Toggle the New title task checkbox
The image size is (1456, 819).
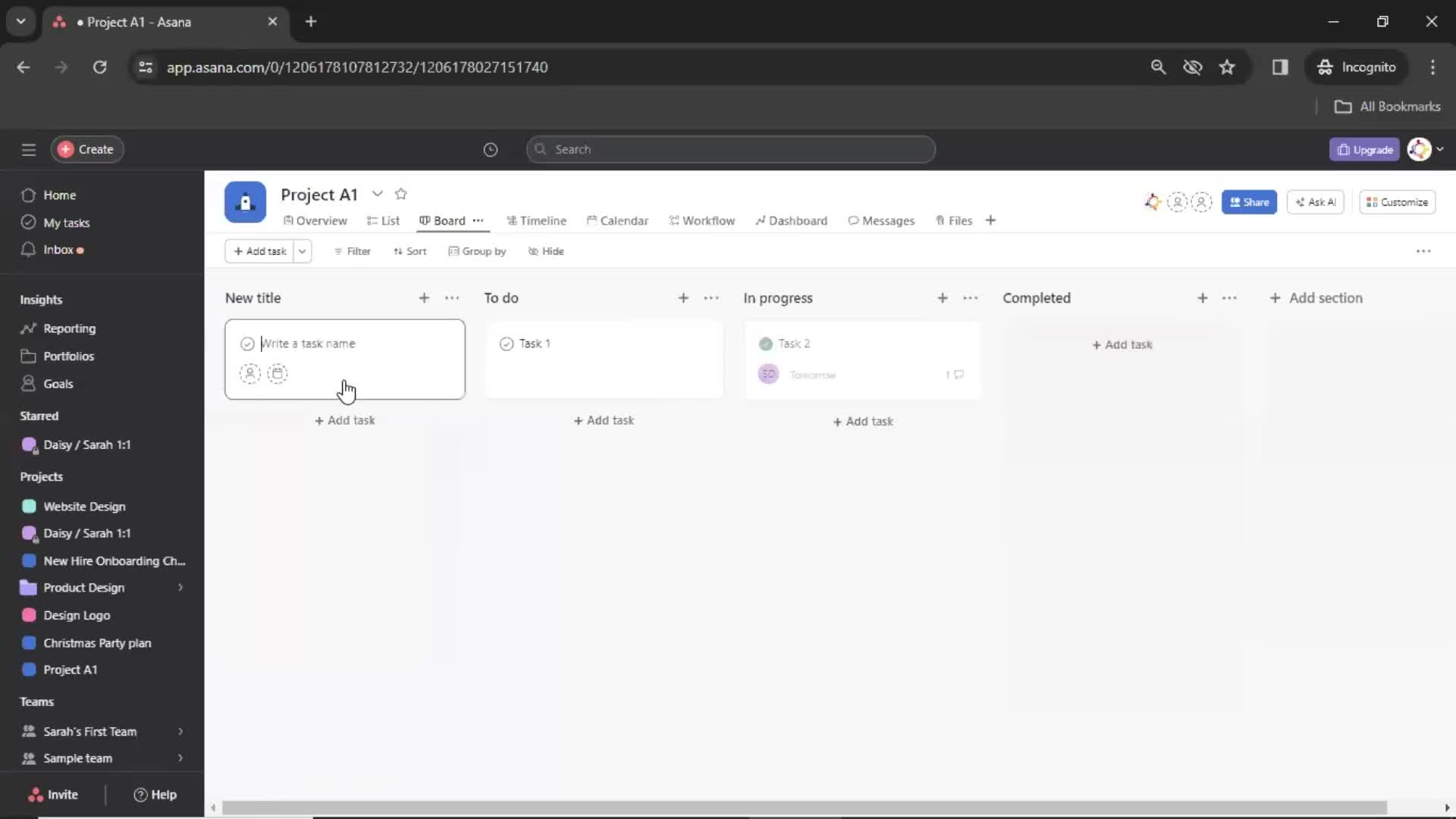248,343
